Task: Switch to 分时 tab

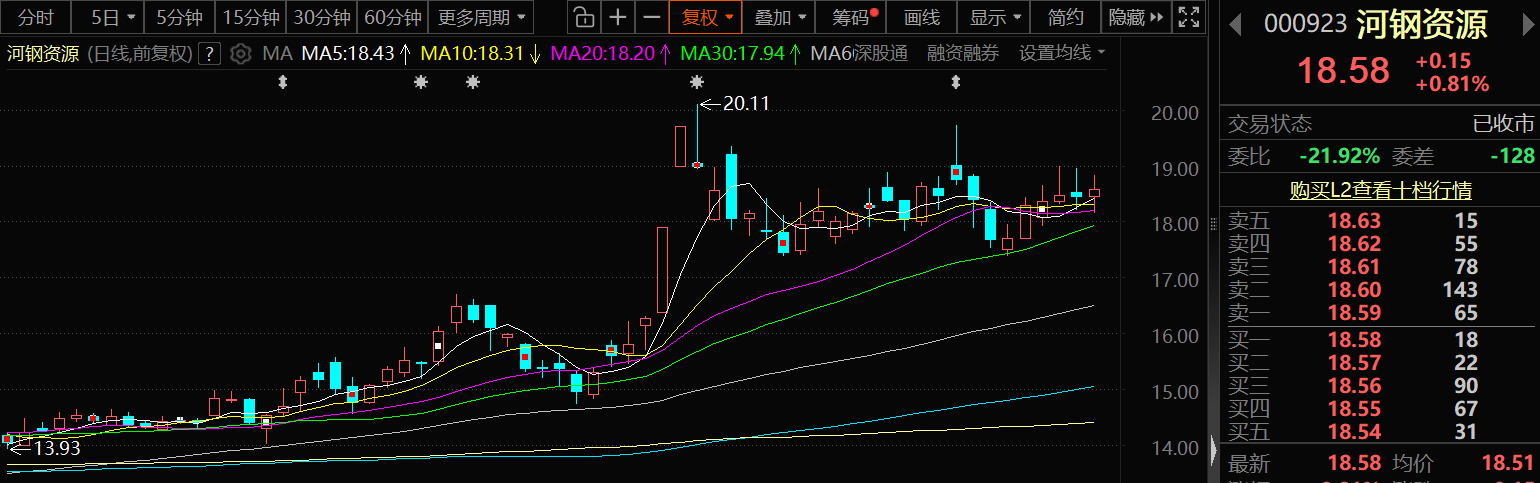Action: click(35, 17)
